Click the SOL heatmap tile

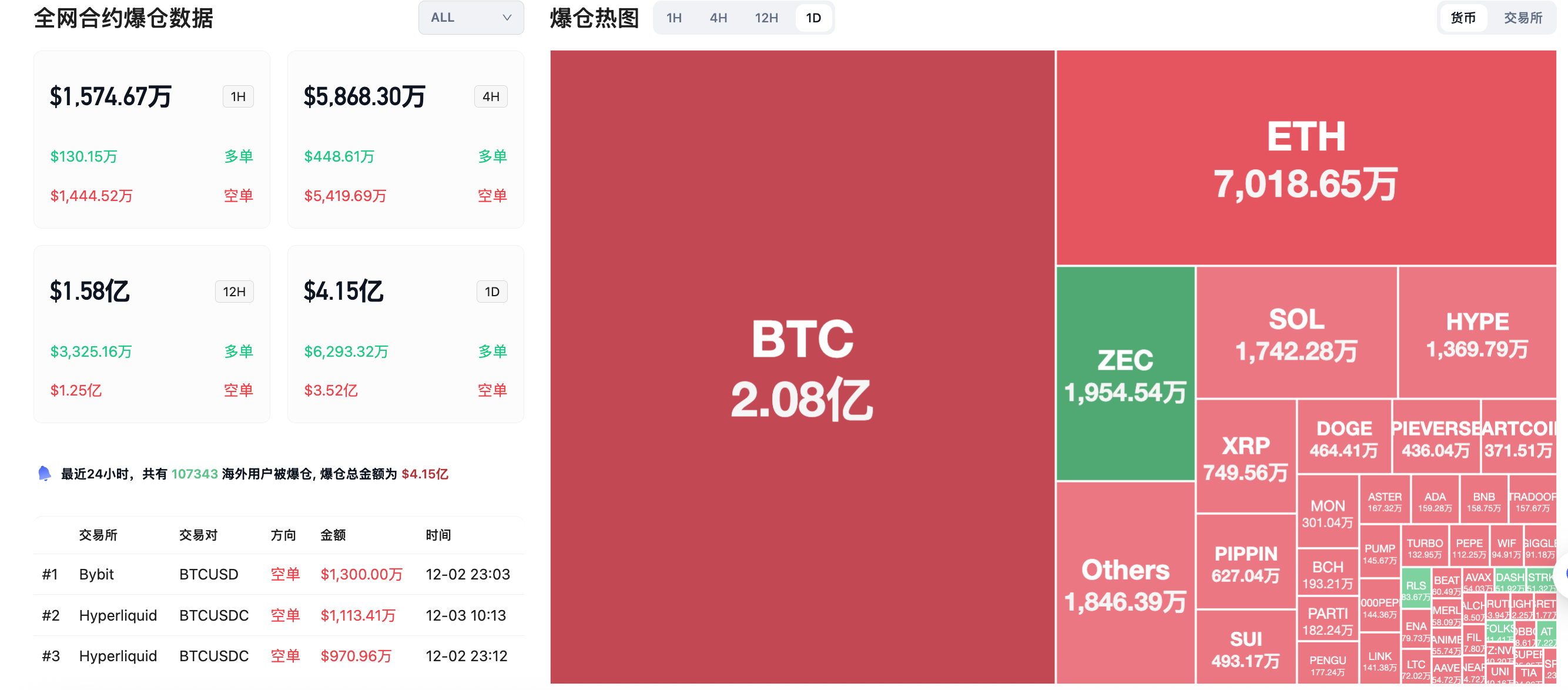(1296, 333)
